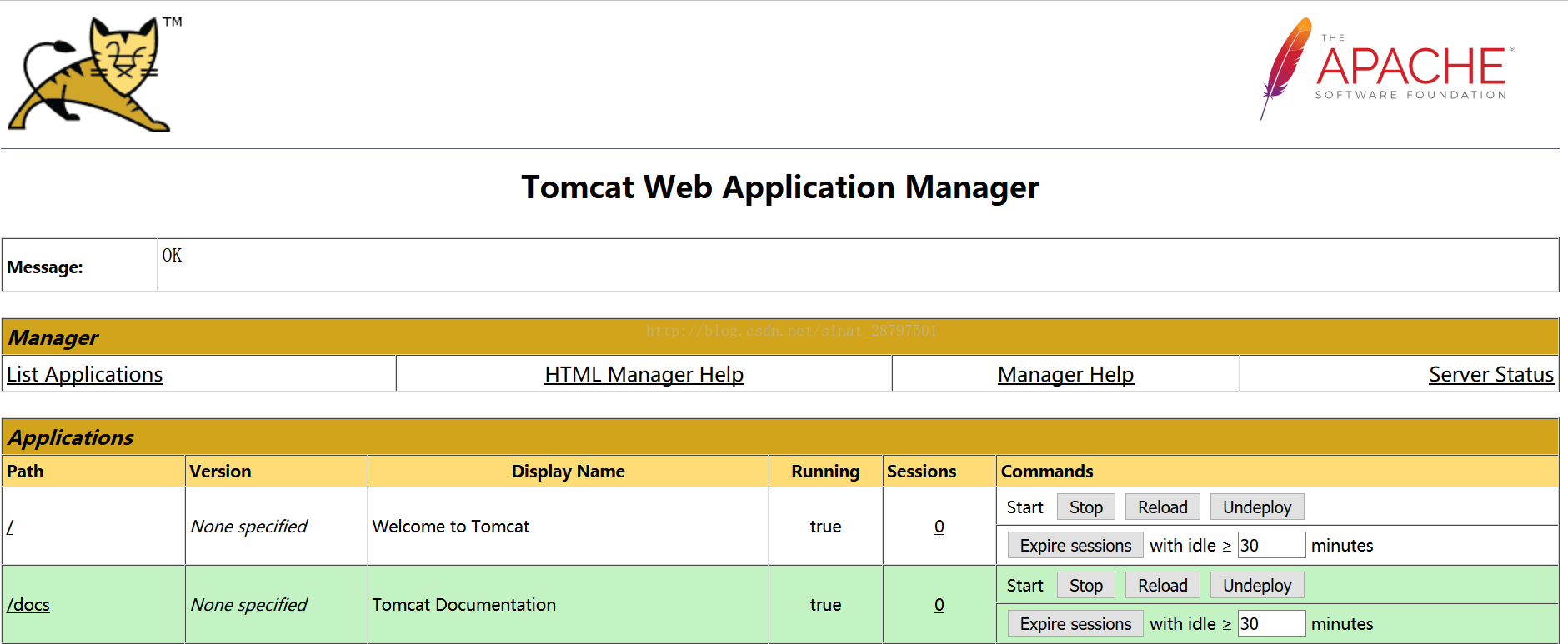Click the Tomcat cat logo
The height and width of the screenshot is (644, 1568).
click(x=94, y=73)
